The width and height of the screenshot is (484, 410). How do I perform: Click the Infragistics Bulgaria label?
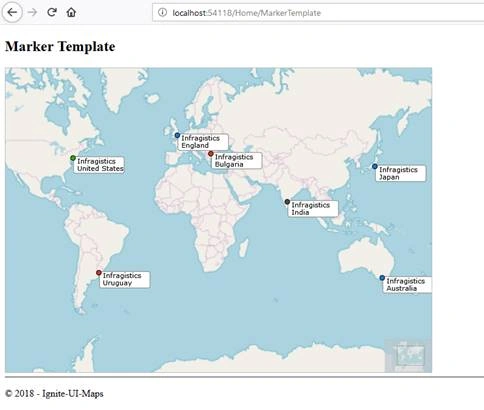pyautogui.click(x=237, y=161)
